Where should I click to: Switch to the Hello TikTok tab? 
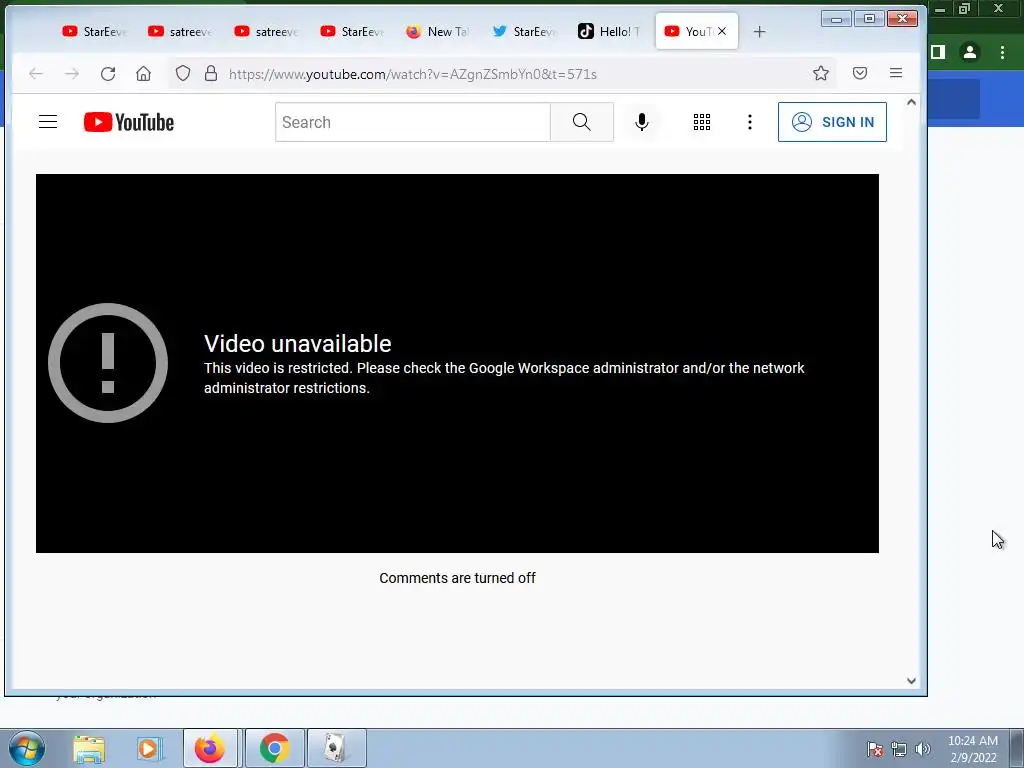point(610,31)
